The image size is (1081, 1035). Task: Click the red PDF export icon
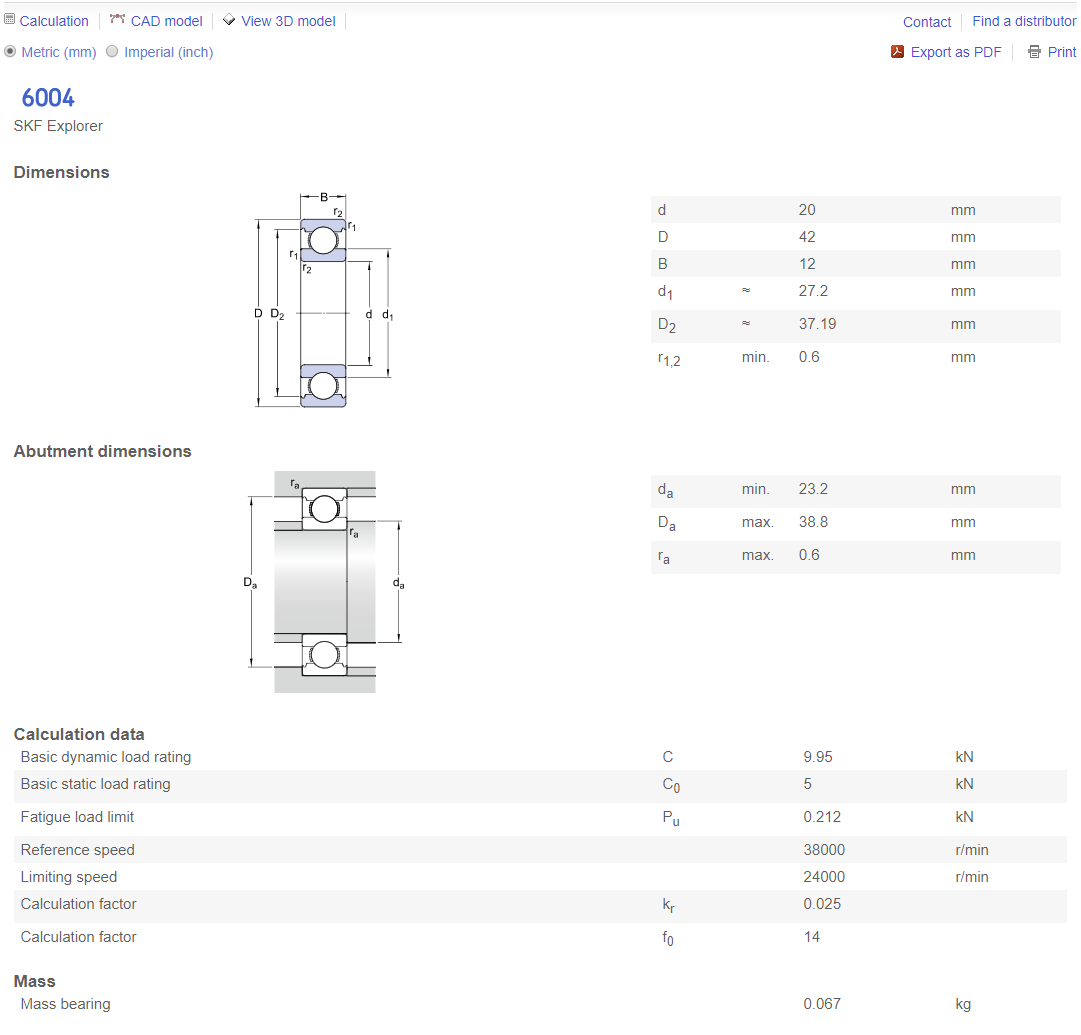897,51
